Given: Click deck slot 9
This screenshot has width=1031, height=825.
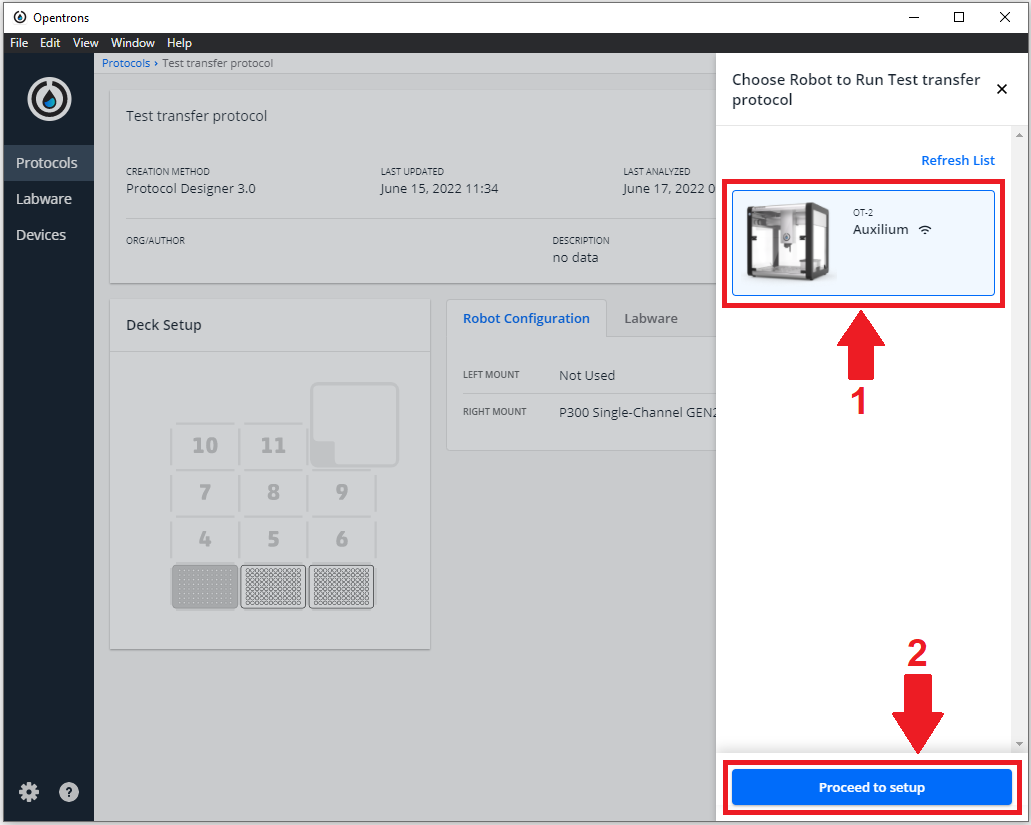Looking at the screenshot, I should (x=341, y=492).
